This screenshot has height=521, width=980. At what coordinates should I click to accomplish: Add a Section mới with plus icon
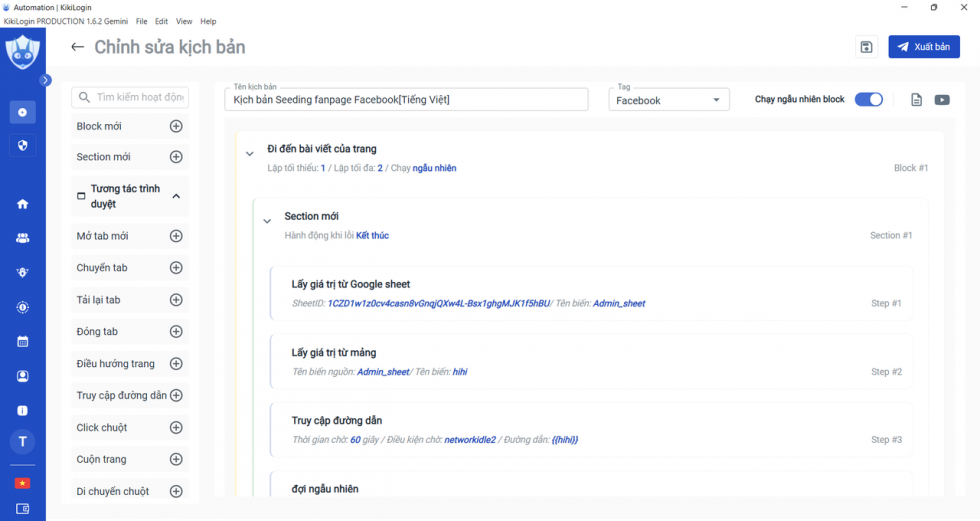pyautogui.click(x=176, y=157)
